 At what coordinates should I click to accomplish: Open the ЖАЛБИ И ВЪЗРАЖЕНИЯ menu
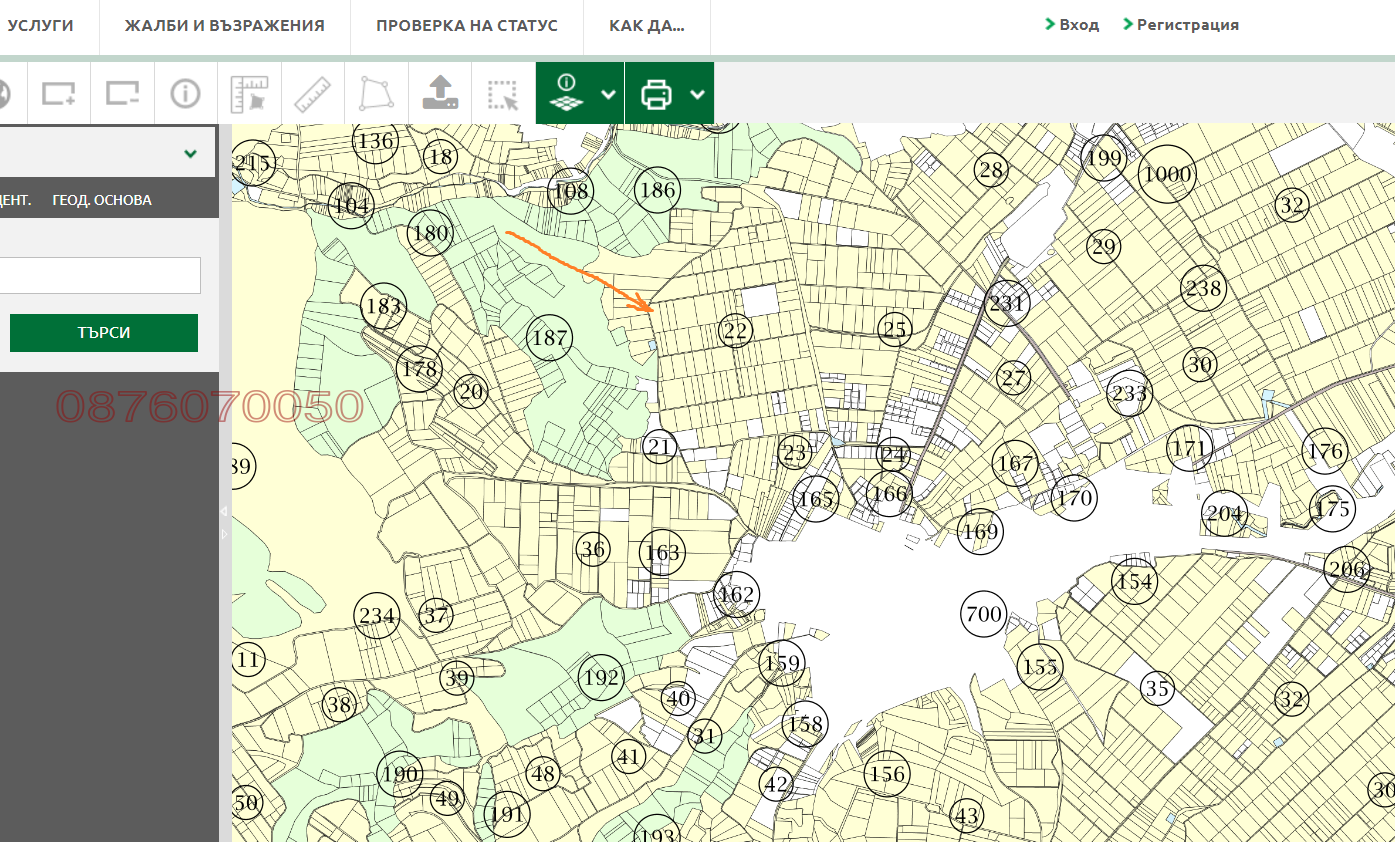224,26
